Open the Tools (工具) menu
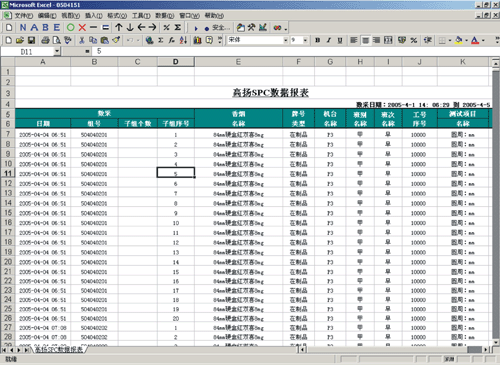Screen dimensions: 500x365 (x=141, y=16)
